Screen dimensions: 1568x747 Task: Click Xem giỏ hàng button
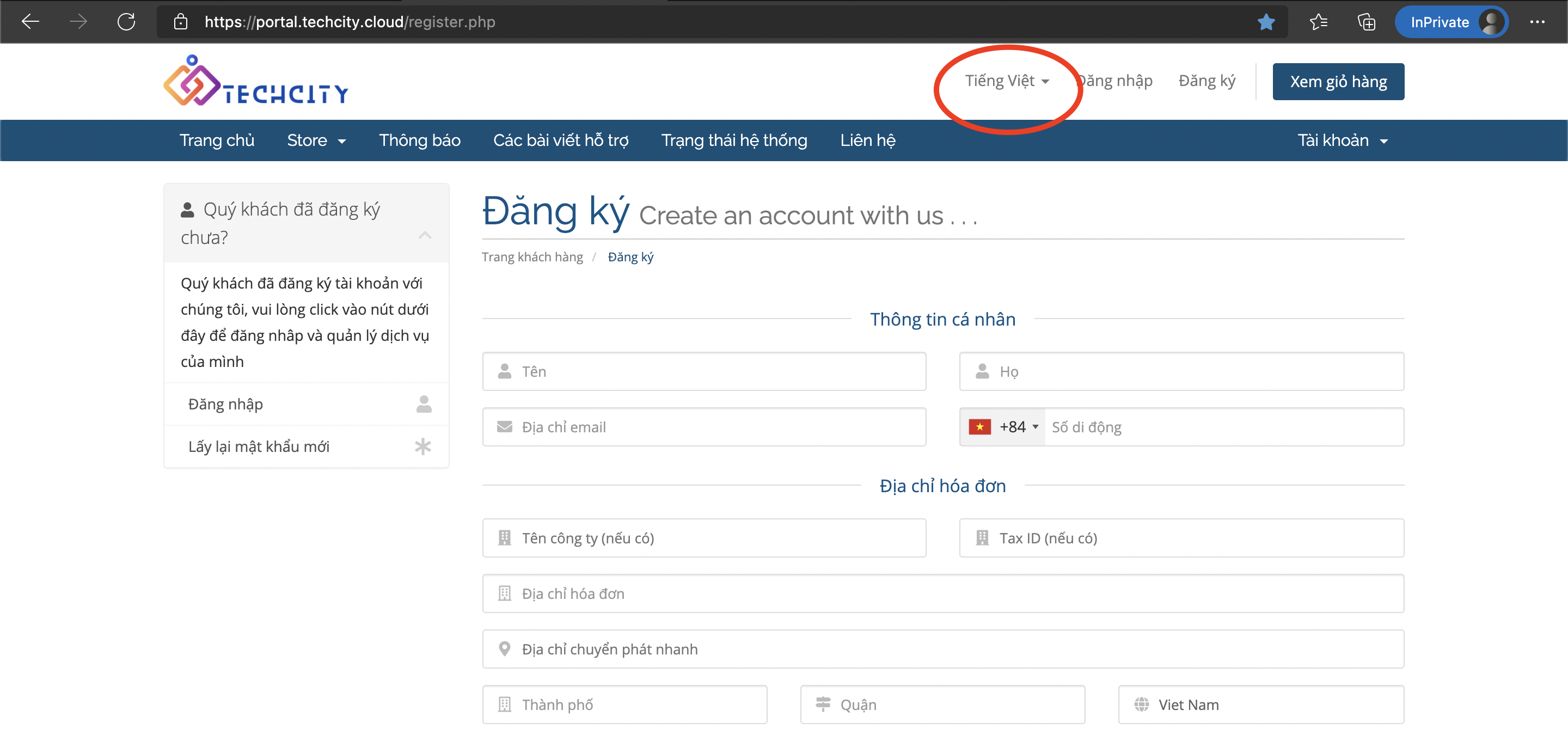pyautogui.click(x=1338, y=81)
